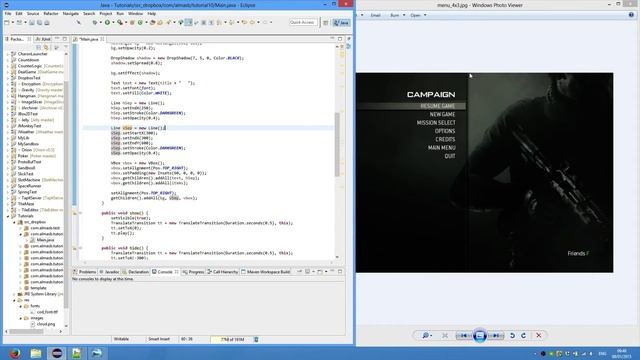
Task: Collapse the images folder node
Action: tap(21, 318)
